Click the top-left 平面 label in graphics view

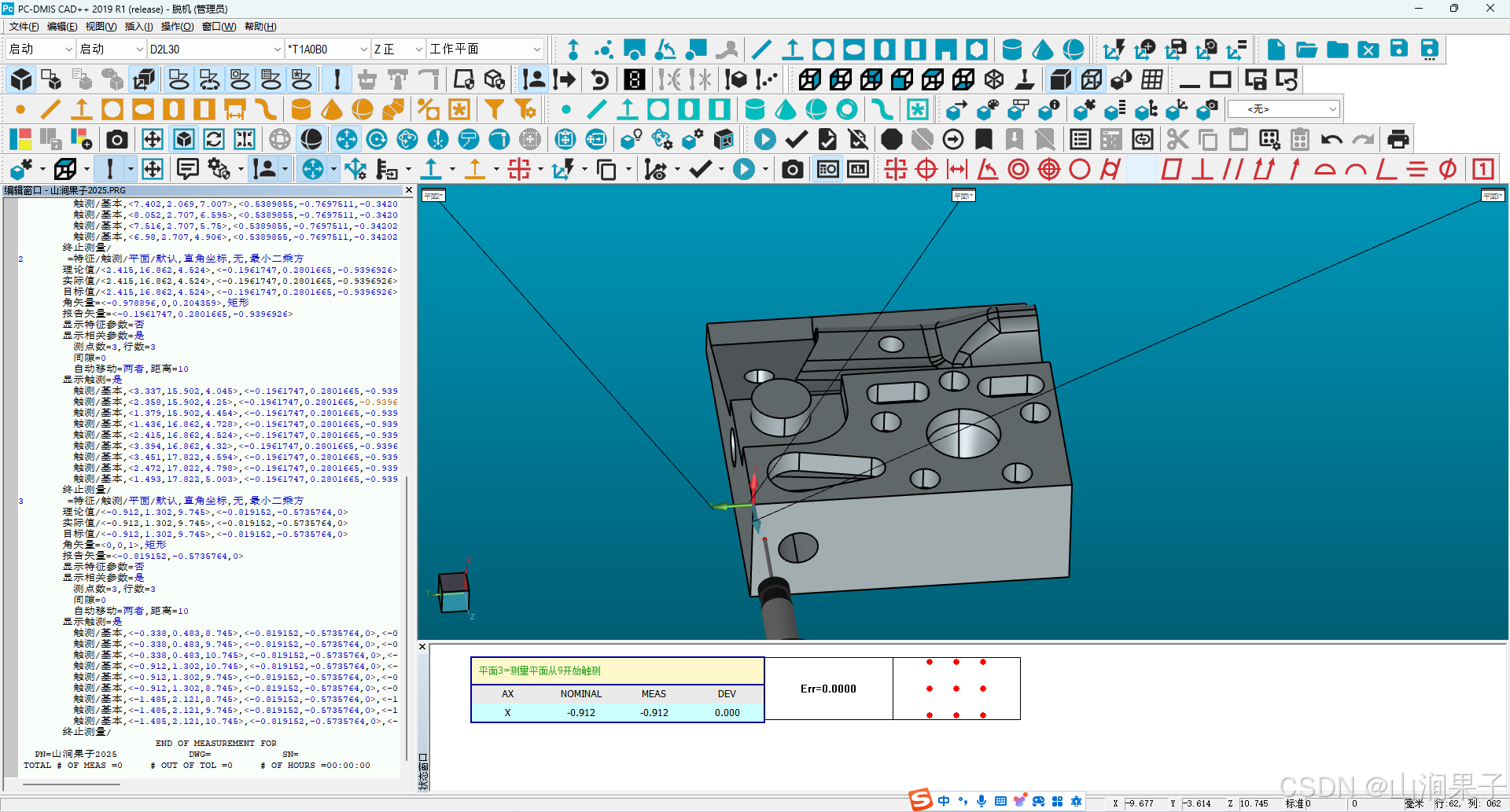pyautogui.click(x=433, y=196)
